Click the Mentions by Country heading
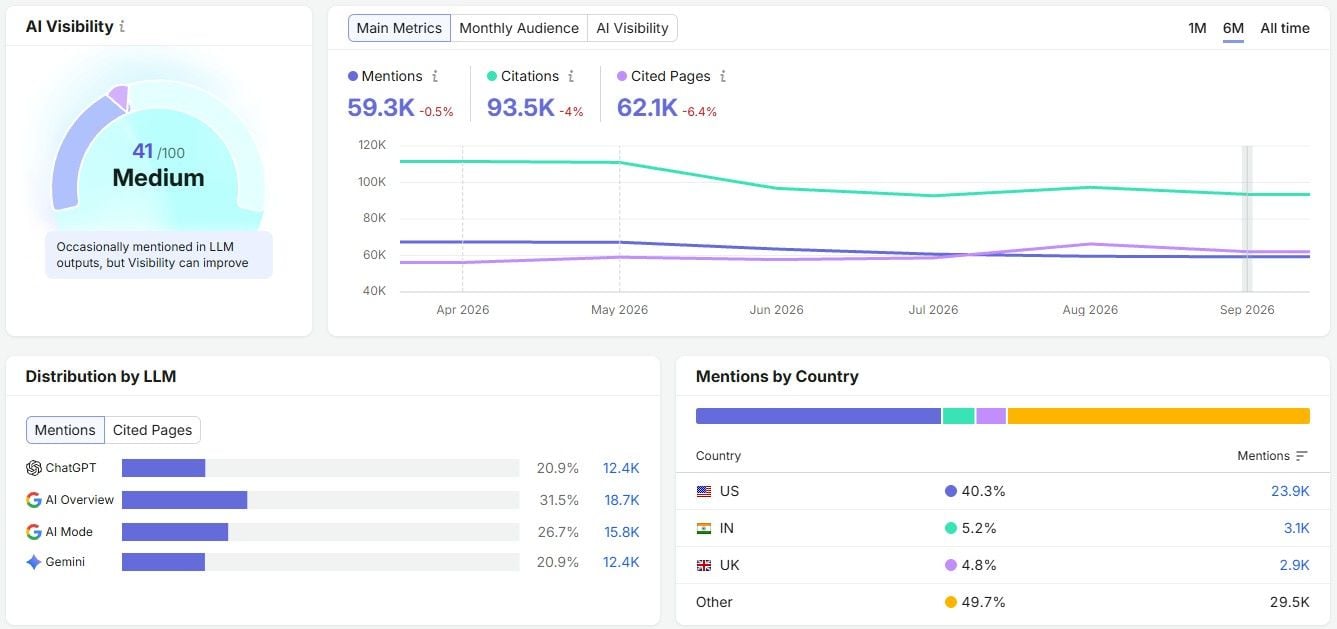The image size is (1337, 629). [777, 377]
